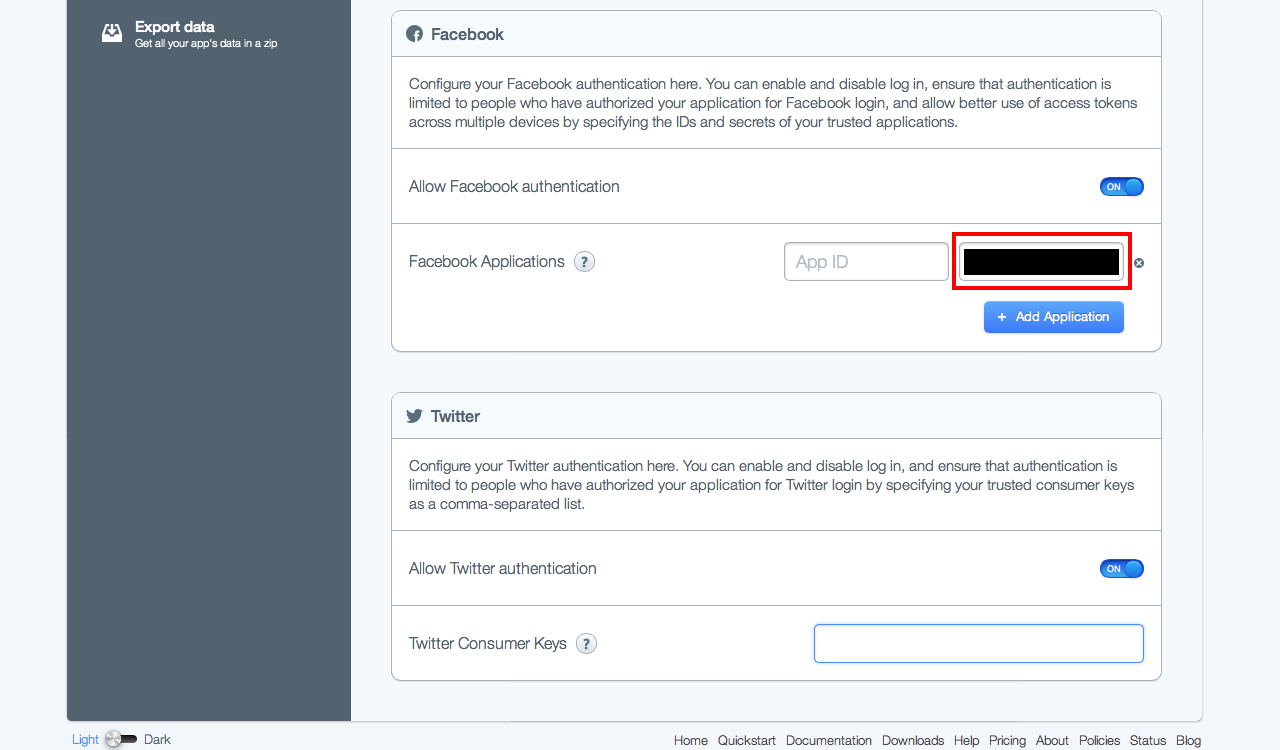Screen dimensions: 1280x750
Task: Click the Facebook section heading text
Action: 467,34
